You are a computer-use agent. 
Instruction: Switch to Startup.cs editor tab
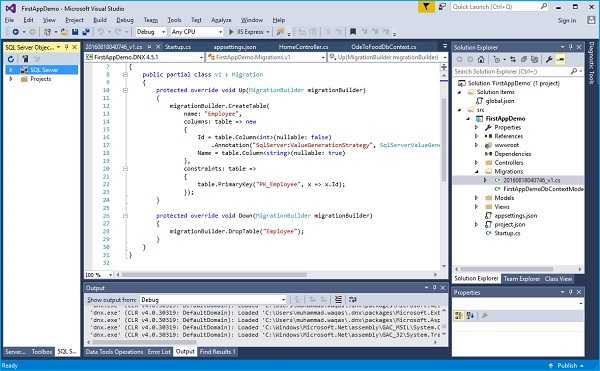point(178,47)
